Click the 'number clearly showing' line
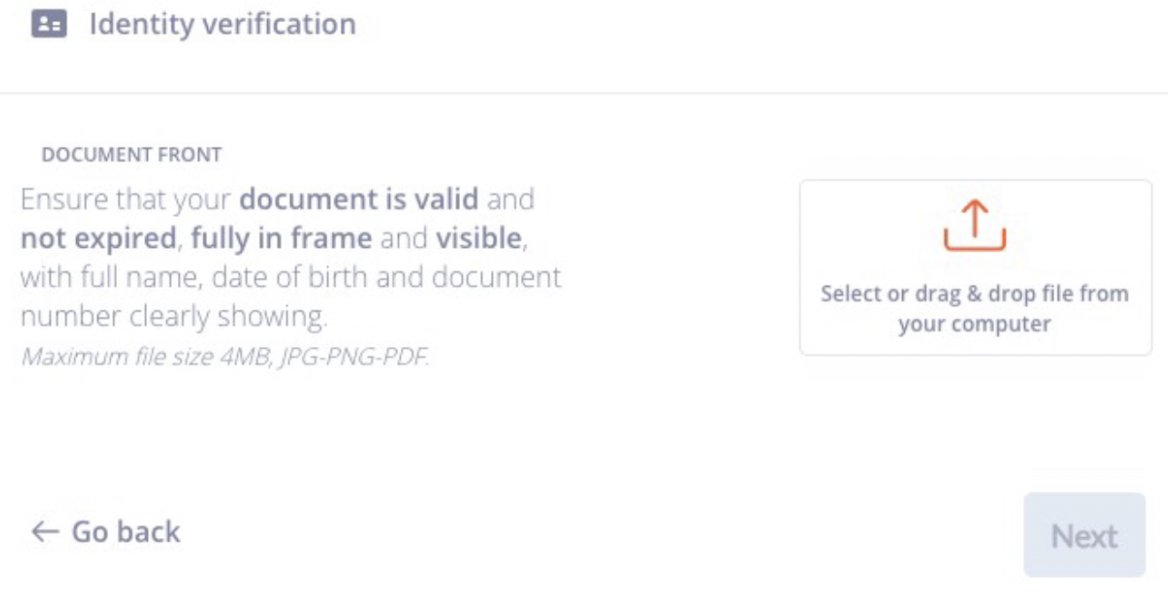This screenshot has width=1168, height=592. 173,317
